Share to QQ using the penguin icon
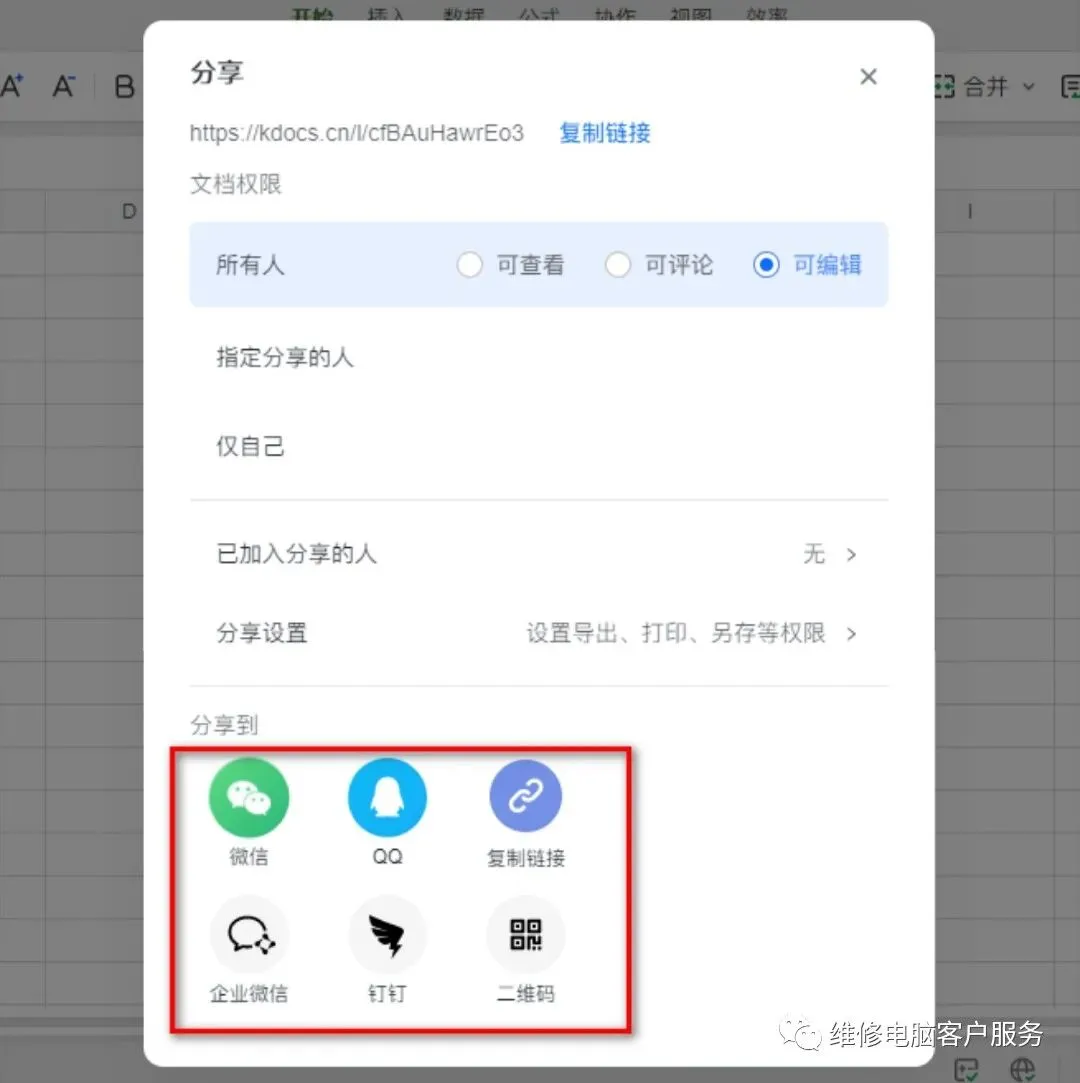The width and height of the screenshot is (1080, 1083). click(387, 798)
